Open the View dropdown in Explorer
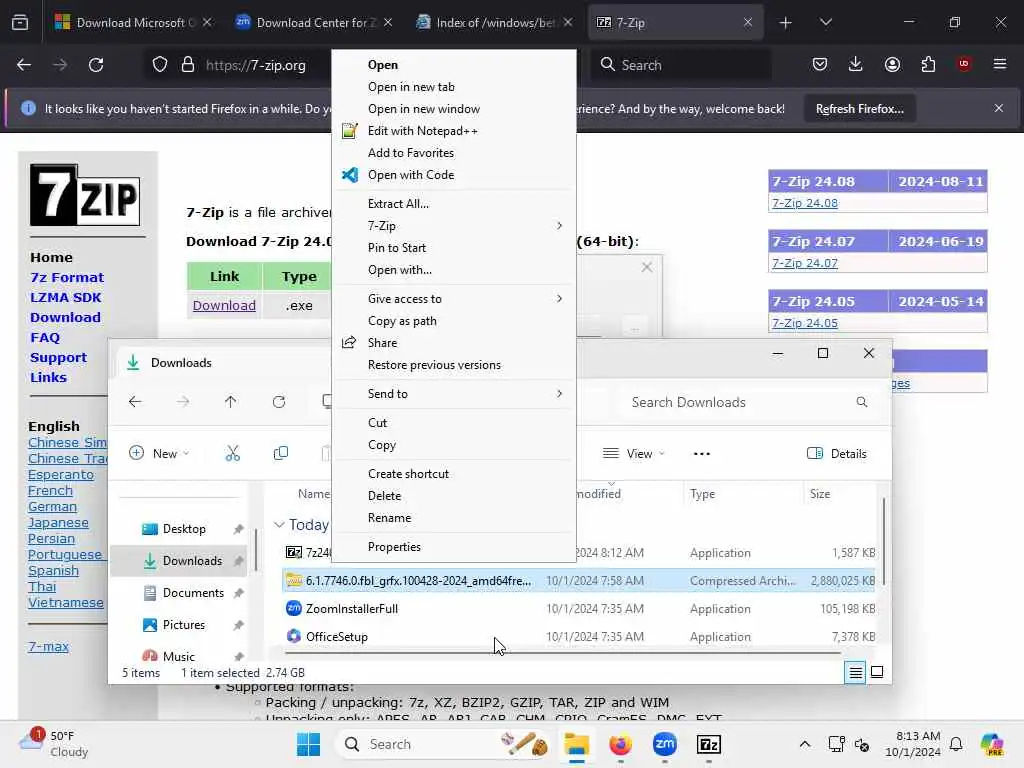The width and height of the screenshot is (1024, 768). coord(633,453)
